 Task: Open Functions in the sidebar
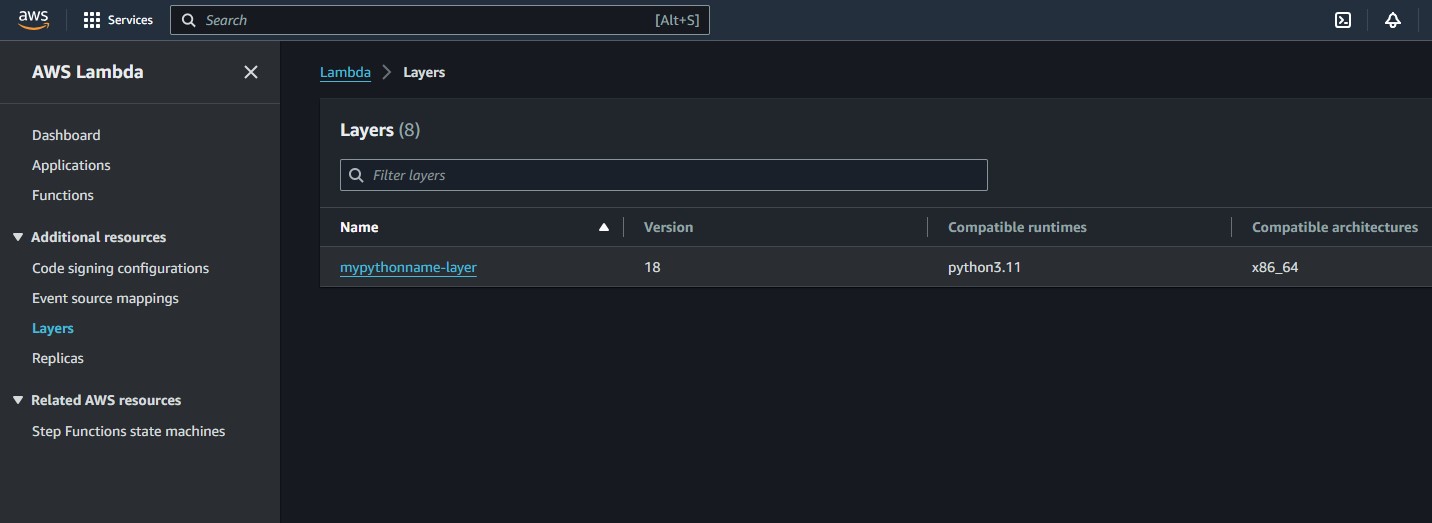[63, 195]
